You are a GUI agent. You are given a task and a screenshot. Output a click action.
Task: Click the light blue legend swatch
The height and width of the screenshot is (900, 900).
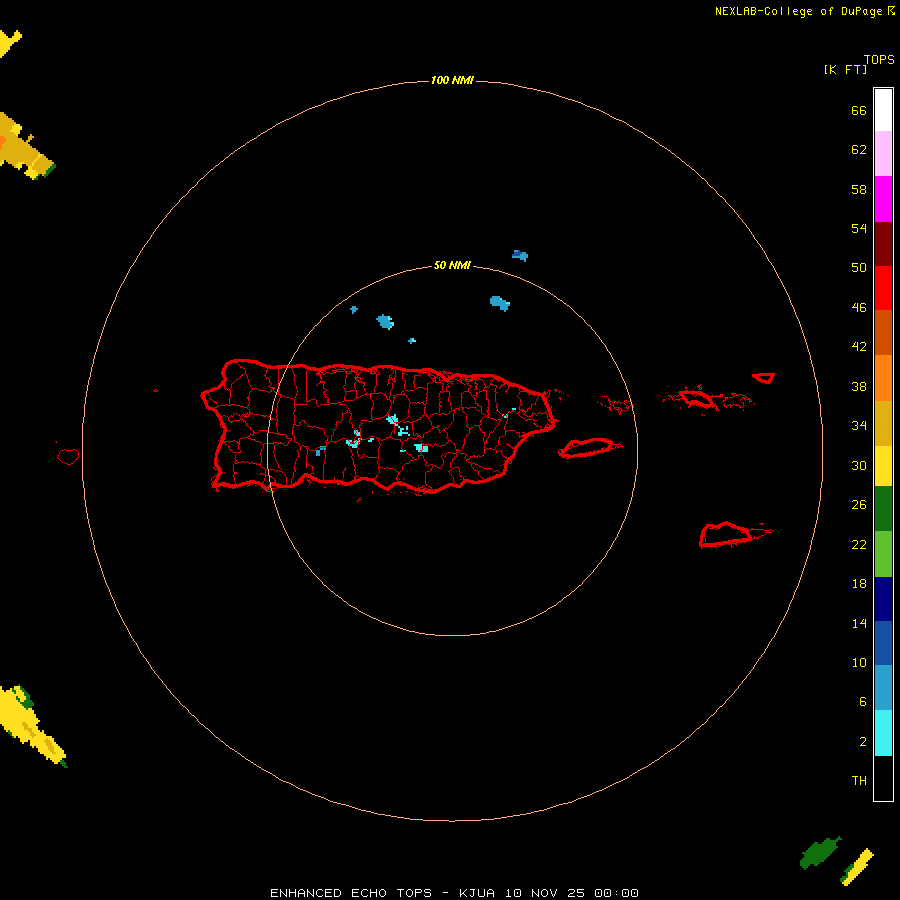coord(883,688)
